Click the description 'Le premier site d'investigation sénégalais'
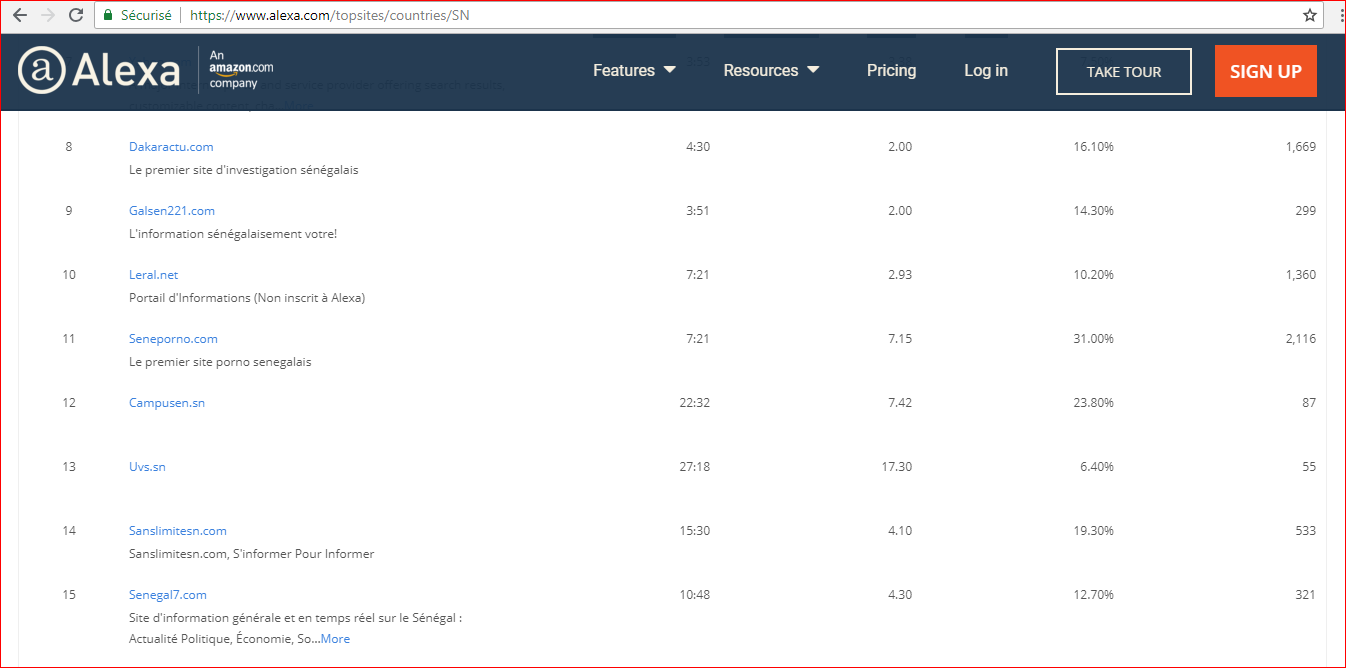The width and height of the screenshot is (1346, 668). click(x=244, y=170)
